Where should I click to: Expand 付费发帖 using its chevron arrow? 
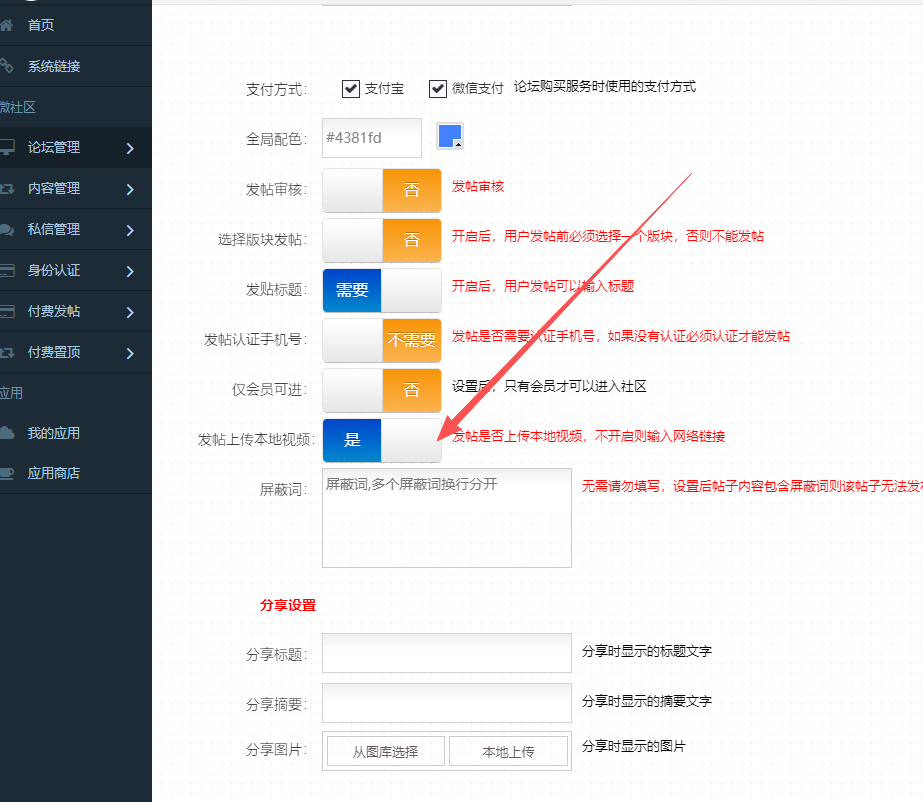(130, 312)
